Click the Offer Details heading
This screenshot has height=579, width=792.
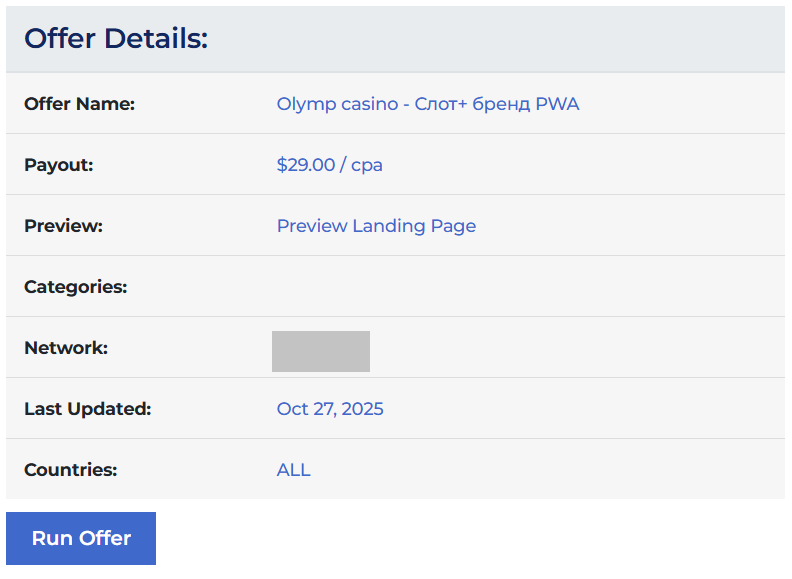click(116, 39)
